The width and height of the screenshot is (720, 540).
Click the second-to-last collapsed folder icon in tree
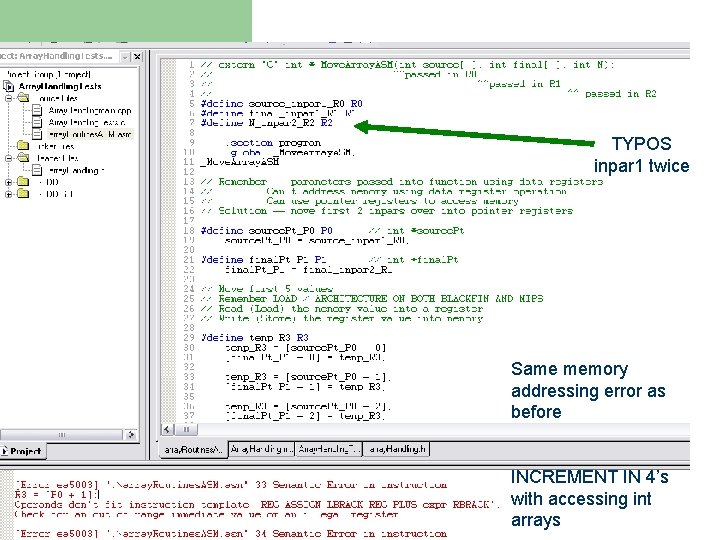pyautogui.click(x=22, y=182)
